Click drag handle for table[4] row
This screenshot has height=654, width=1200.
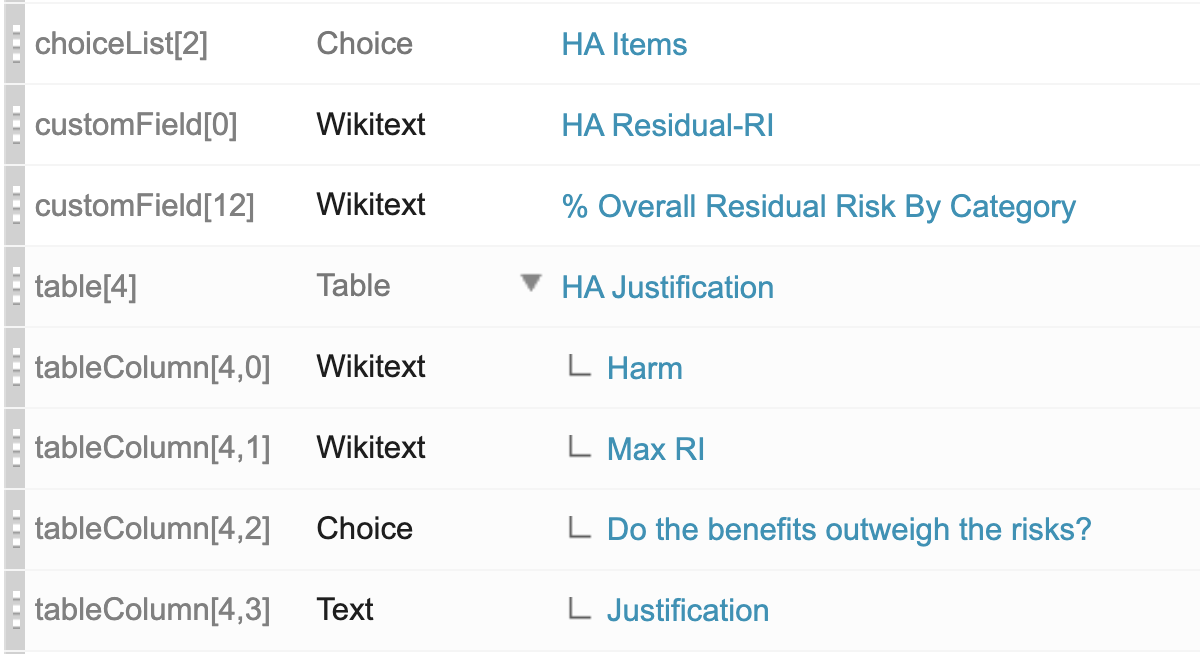tap(14, 287)
